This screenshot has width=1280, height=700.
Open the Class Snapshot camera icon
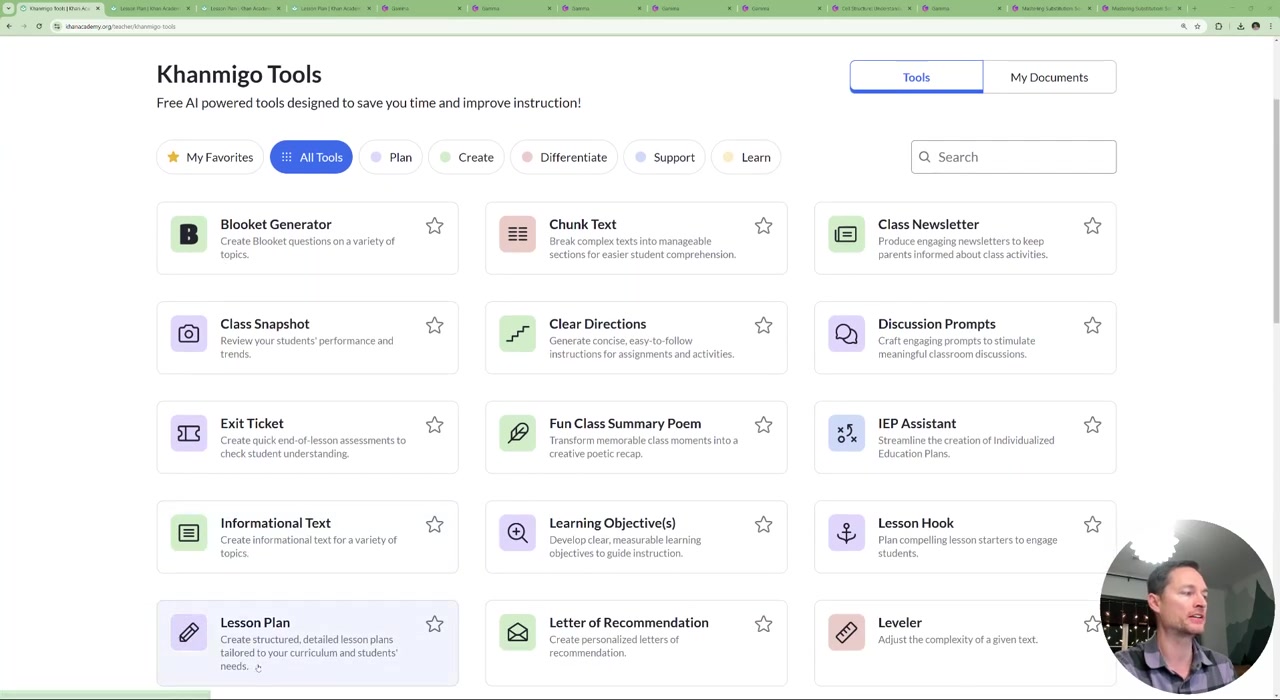click(189, 334)
